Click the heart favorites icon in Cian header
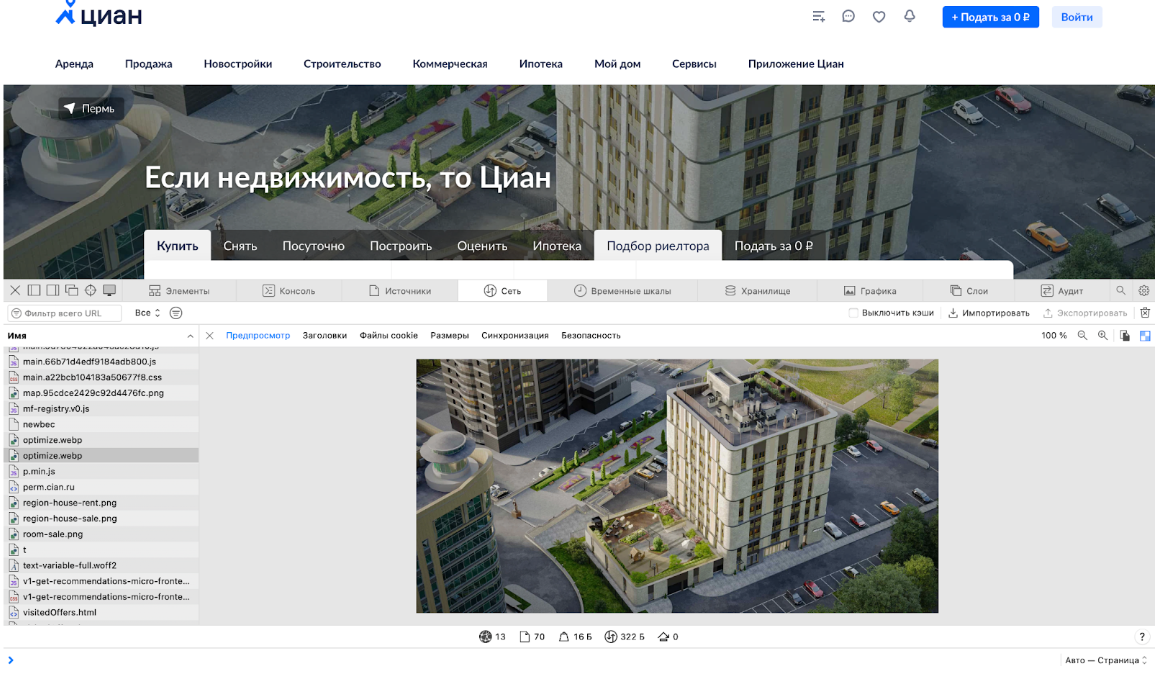The height and width of the screenshot is (675, 1158). click(x=879, y=16)
